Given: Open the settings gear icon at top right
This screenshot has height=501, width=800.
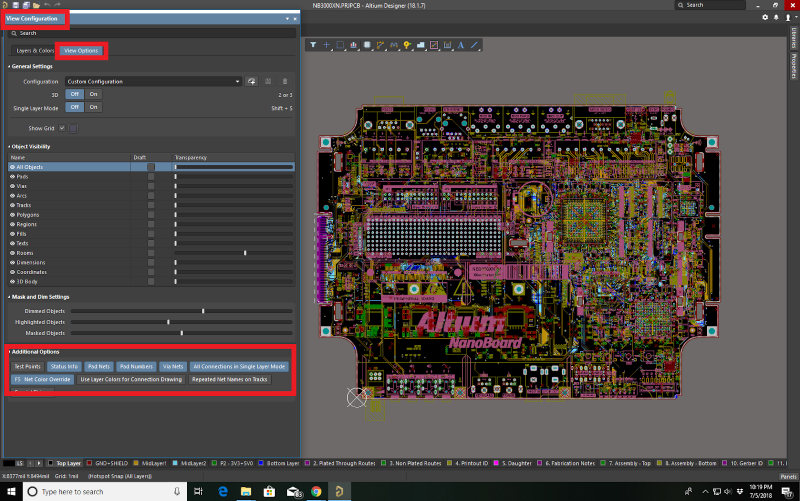Looking at the screenshot, I should click(765, 17).
